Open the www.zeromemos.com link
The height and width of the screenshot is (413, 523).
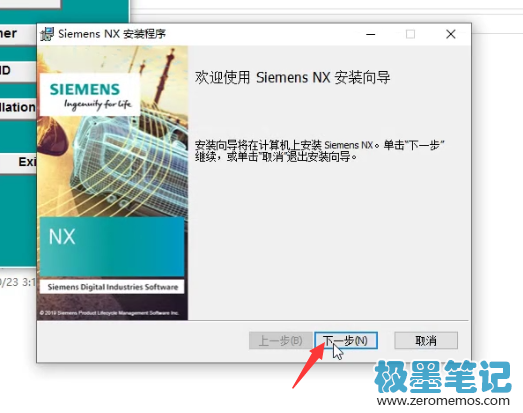pos(443,401)
